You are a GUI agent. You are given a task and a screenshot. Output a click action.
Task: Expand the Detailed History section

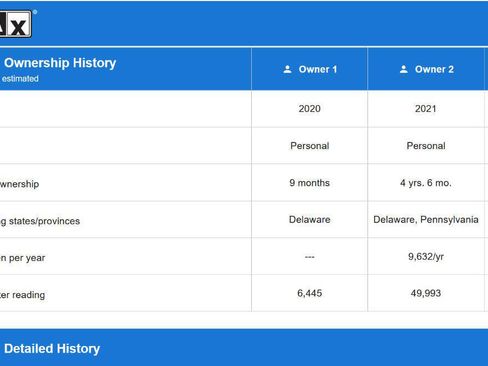tap(52, 349)
